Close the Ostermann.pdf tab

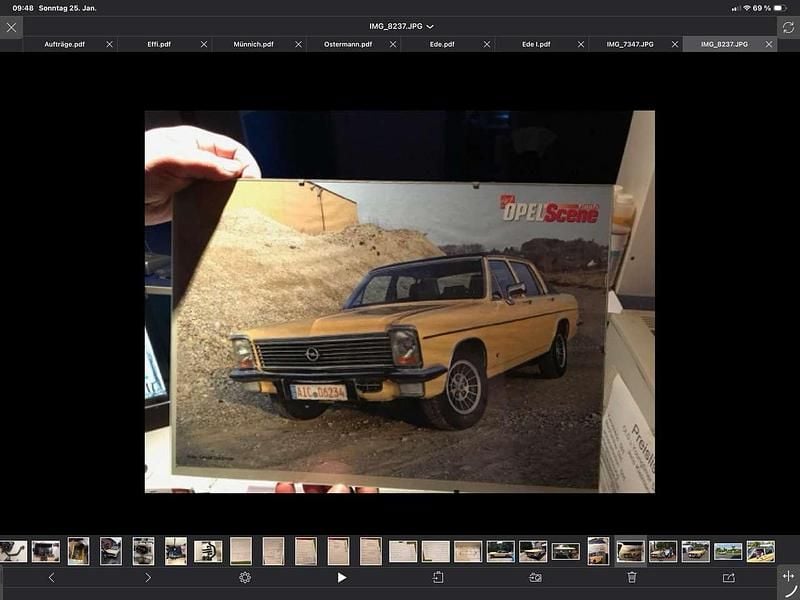click(392, 45)
